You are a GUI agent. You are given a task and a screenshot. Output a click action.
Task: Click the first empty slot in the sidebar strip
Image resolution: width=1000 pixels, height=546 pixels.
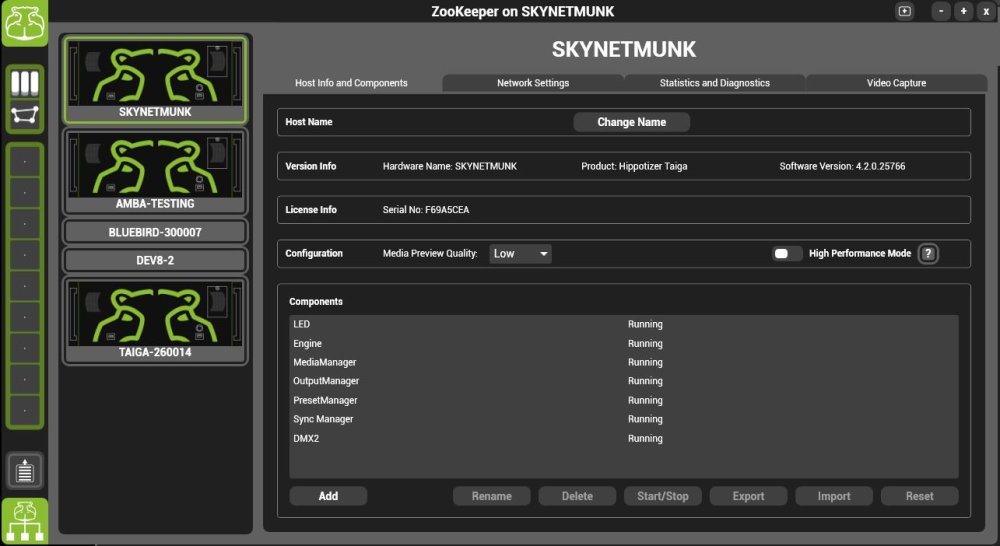point(25,162)
